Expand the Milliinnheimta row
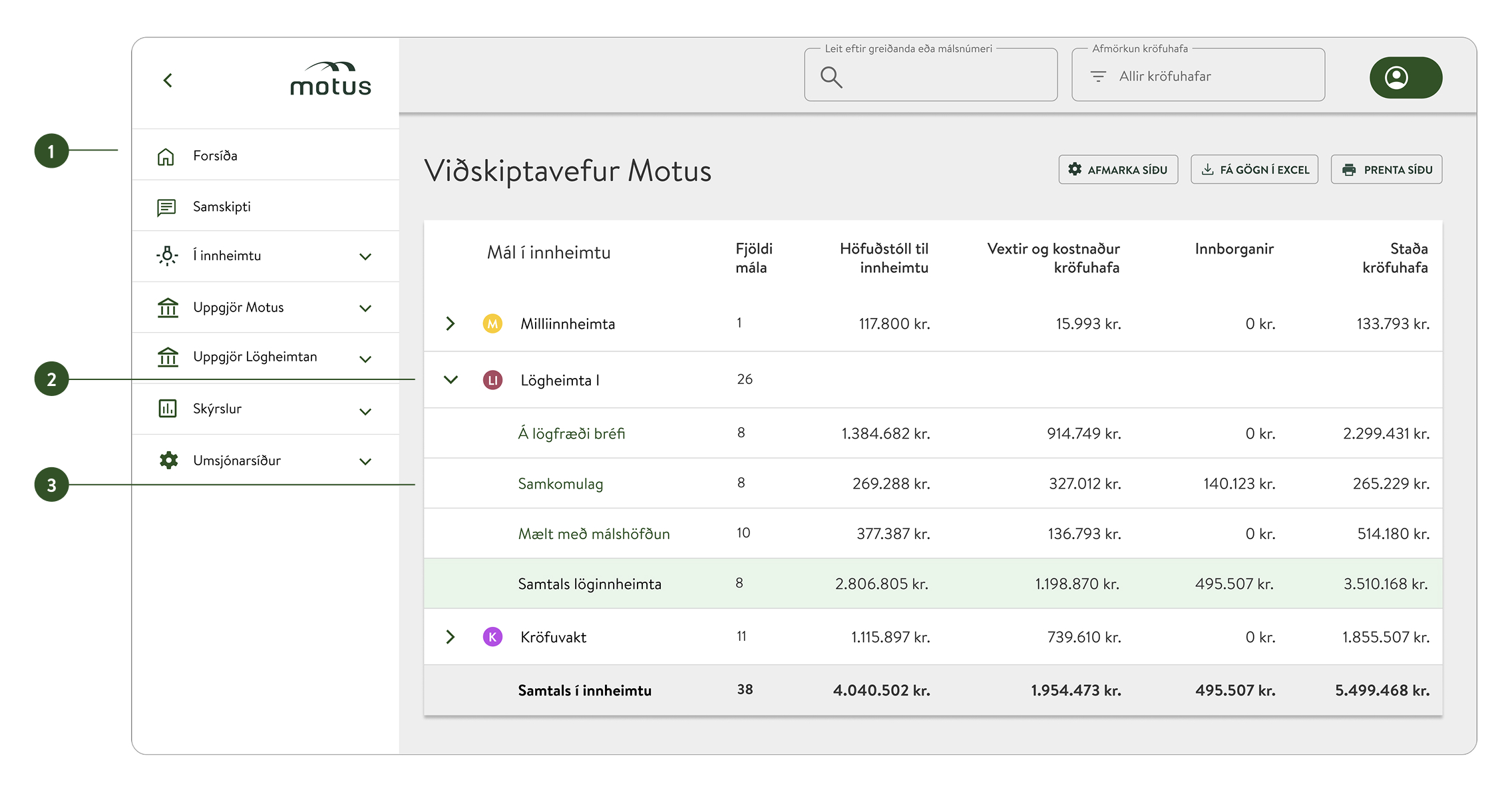Screen dimensions: 1512x792 (451, 324)
